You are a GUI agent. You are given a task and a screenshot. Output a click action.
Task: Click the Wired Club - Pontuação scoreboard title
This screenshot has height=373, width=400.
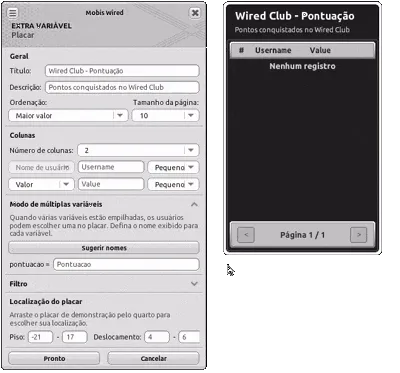tap(295, 16)
